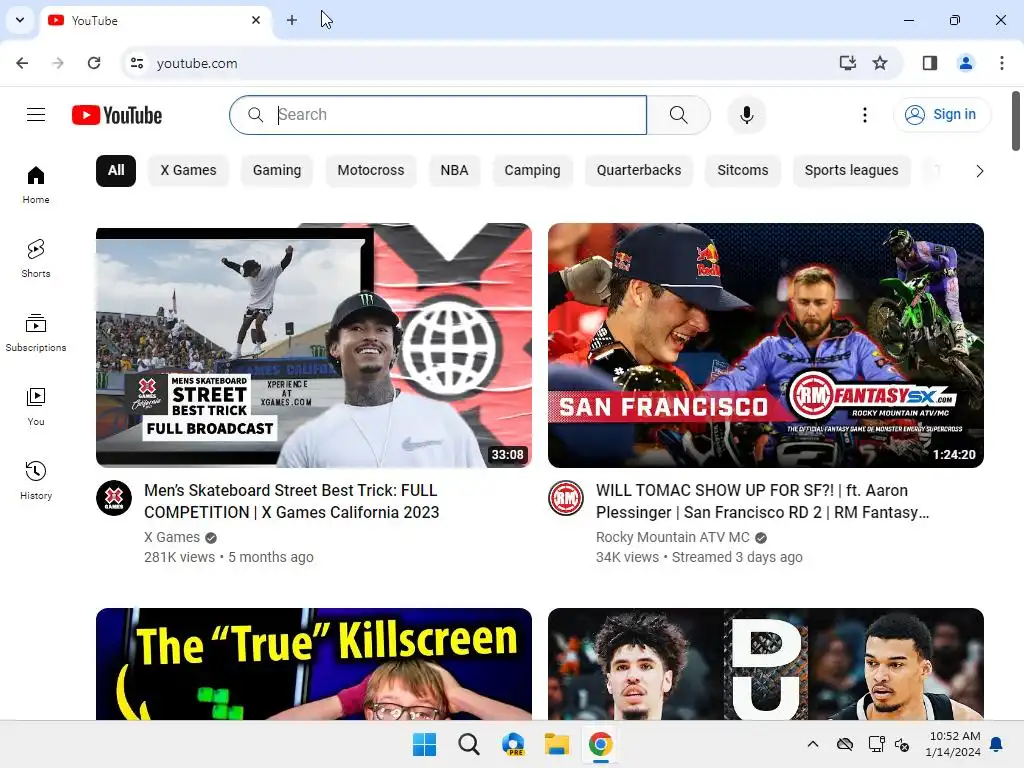Select the X Games filter chip
The height and width of the screenshot is (768, 1024).
point(188,170)
